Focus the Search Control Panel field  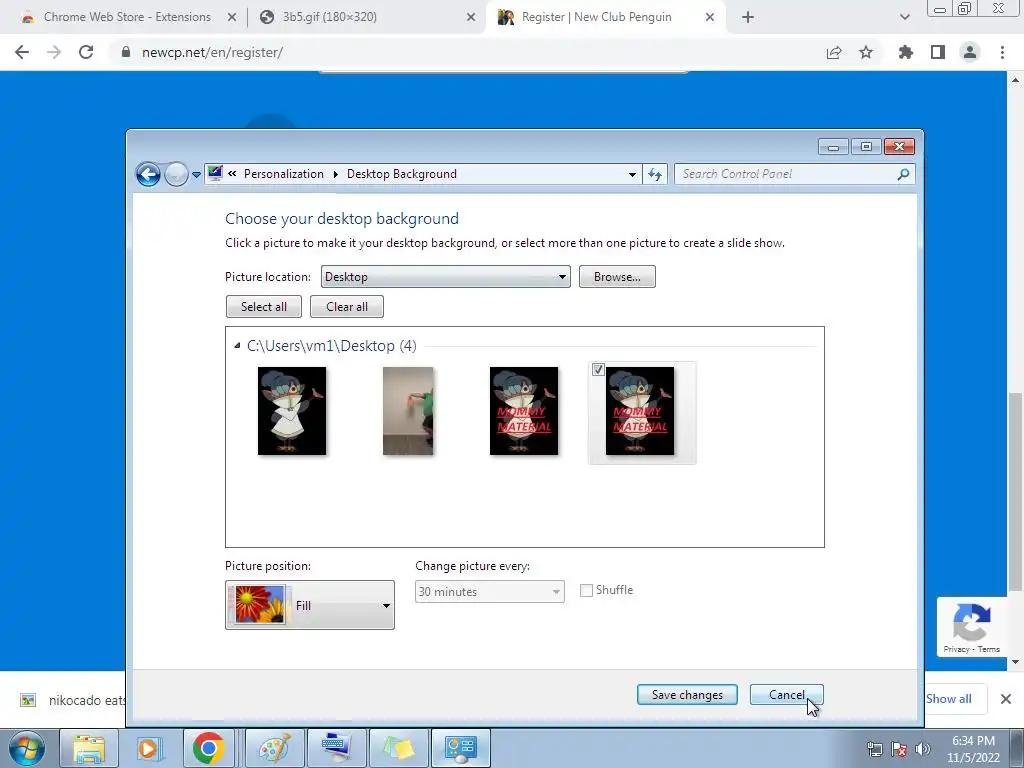[x=784, y=174]
